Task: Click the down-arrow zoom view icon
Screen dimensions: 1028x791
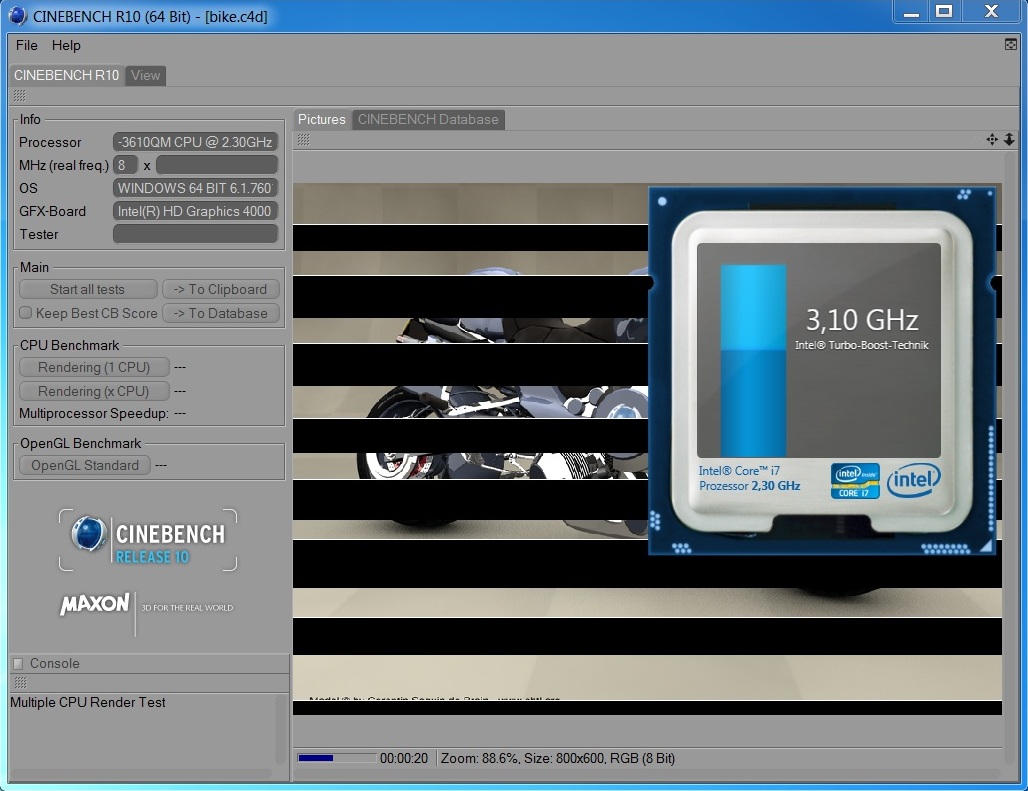Action: (1009, 139)
